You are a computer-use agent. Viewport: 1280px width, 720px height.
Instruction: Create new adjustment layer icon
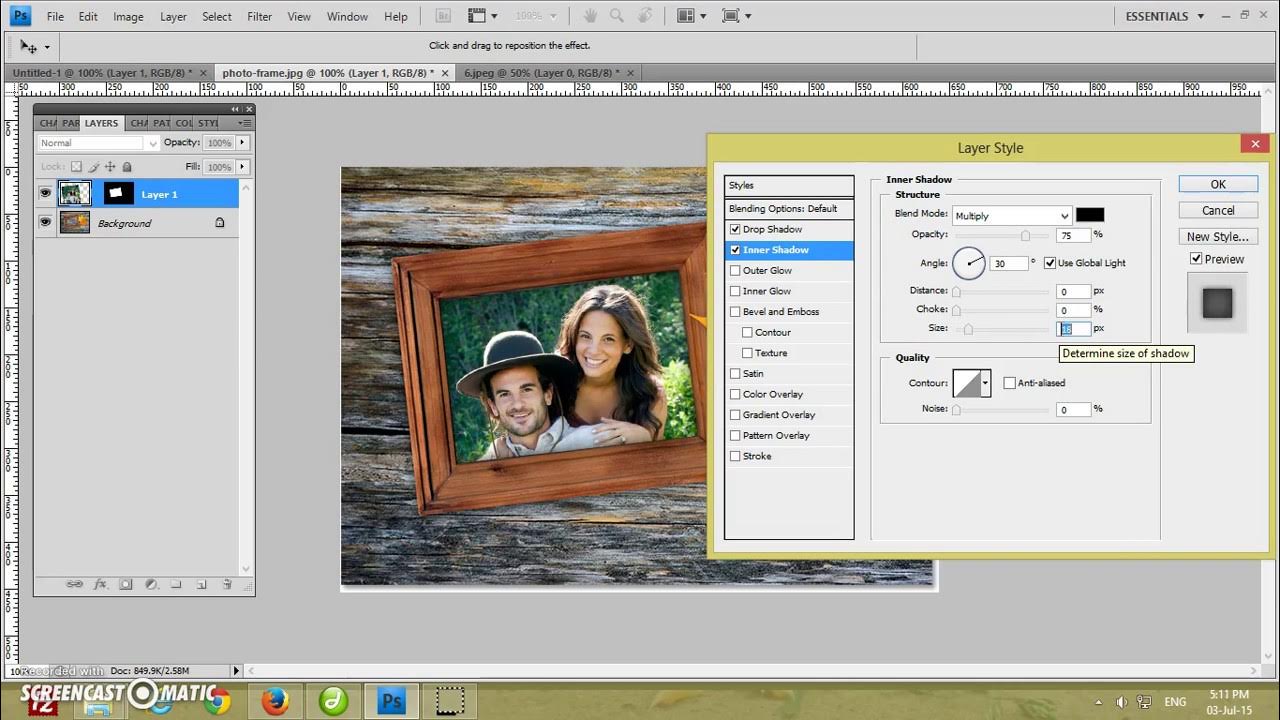click(151, 584)
